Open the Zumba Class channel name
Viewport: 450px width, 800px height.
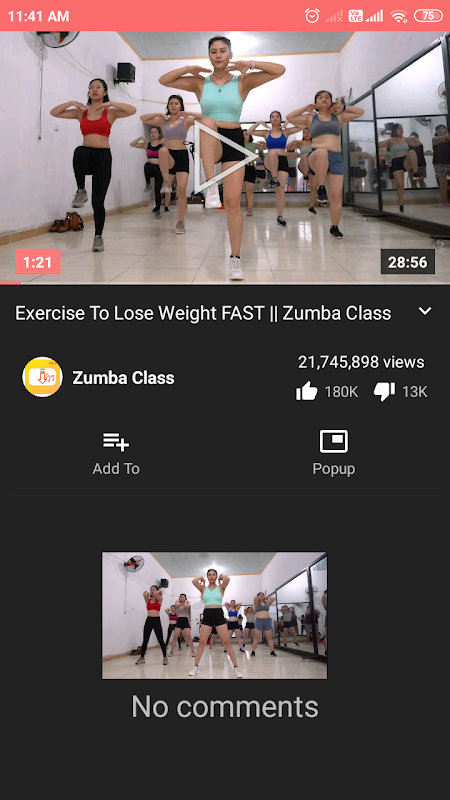tap(123, 378)
